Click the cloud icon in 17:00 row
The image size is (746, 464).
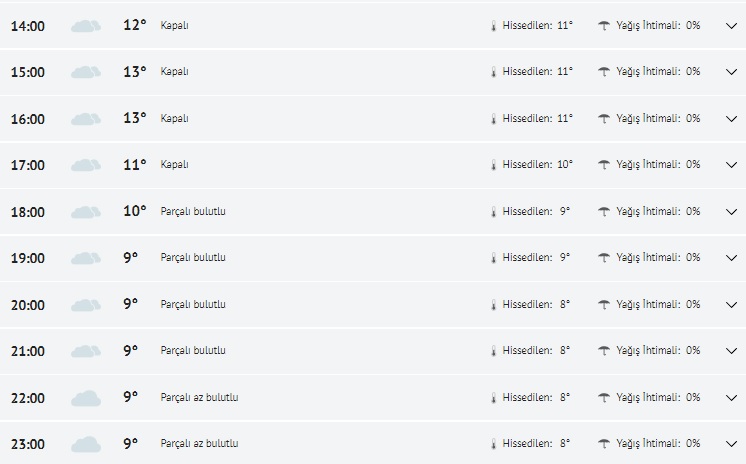click(86, 165)
